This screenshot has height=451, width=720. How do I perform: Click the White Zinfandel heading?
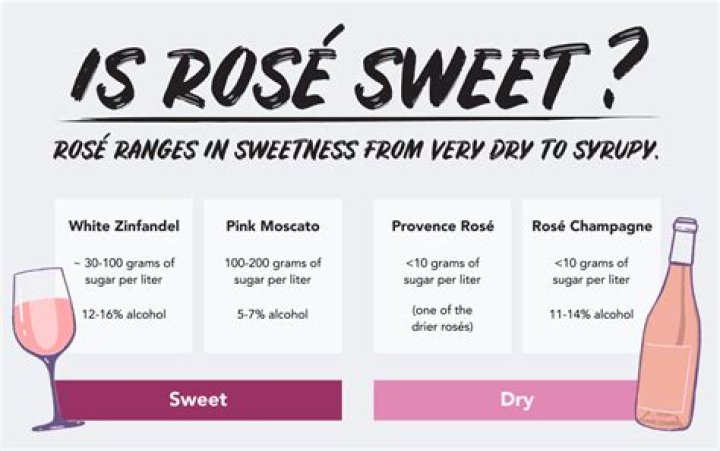coord(124,226)
